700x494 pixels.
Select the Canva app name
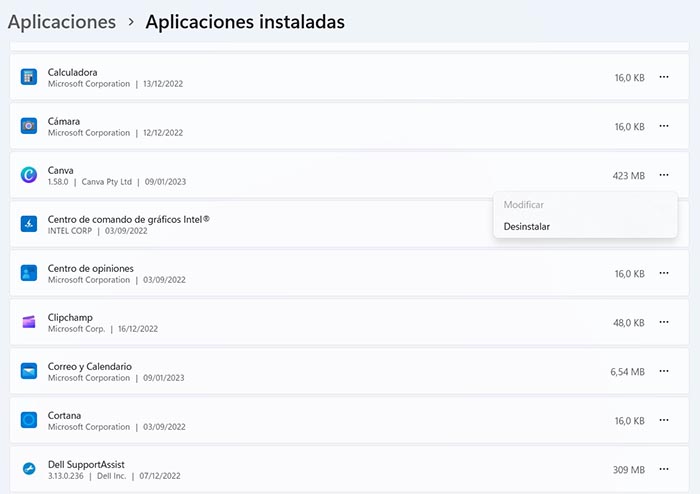(x=61, y=170)
